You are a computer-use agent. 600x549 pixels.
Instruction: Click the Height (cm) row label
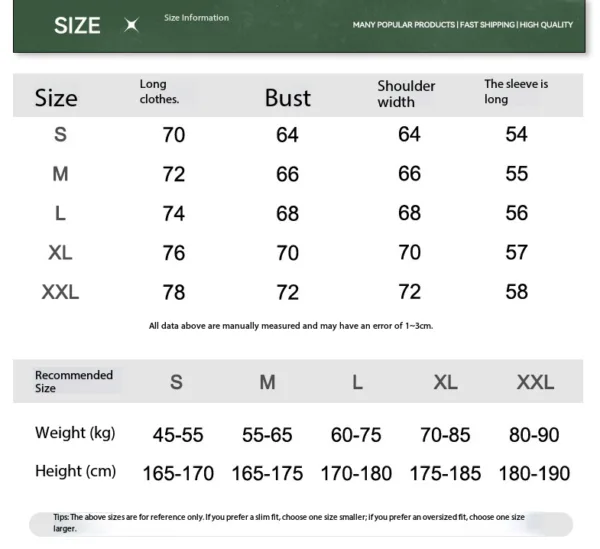[75, 471]
